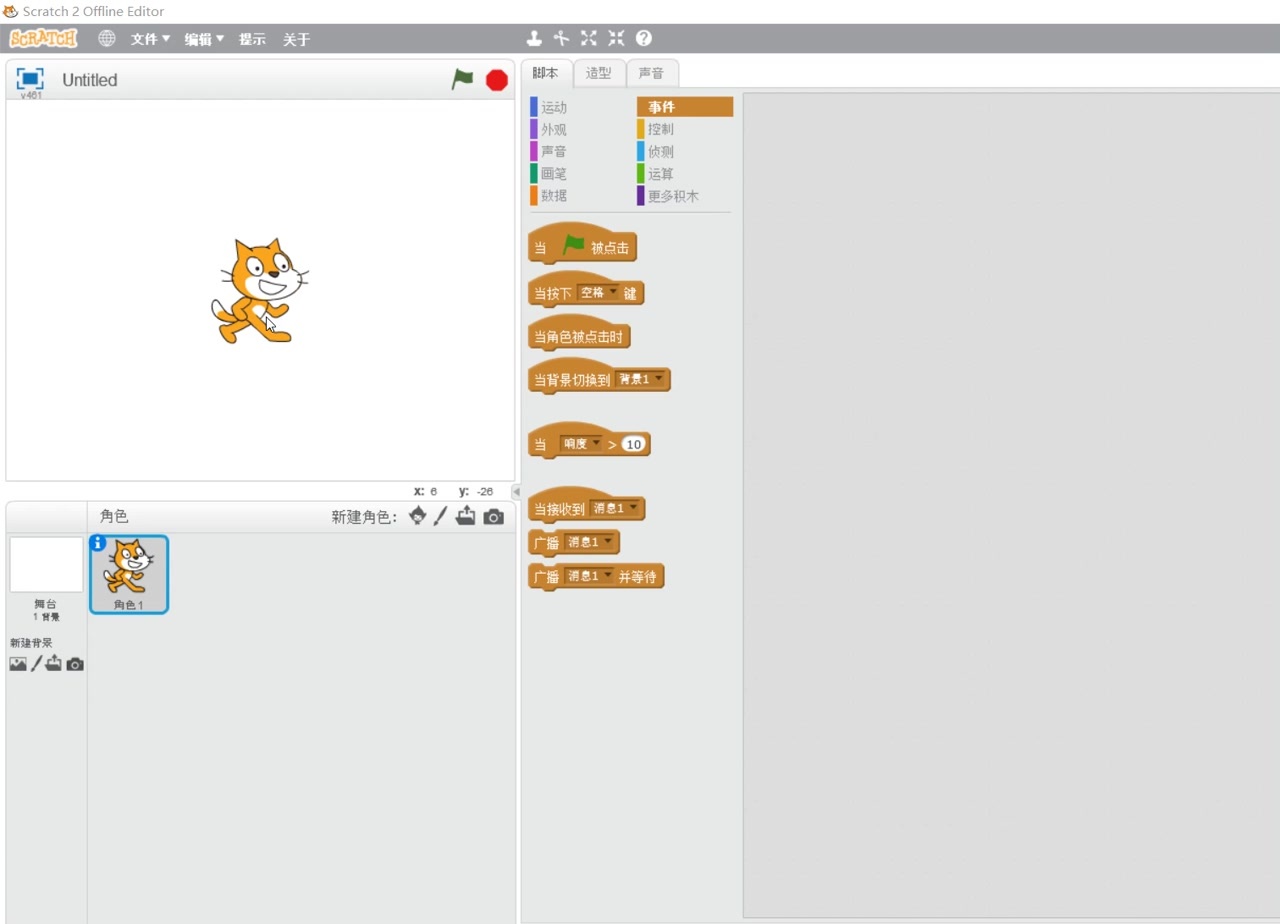
Task: Take new backdrop from camera
Action: 75,664
